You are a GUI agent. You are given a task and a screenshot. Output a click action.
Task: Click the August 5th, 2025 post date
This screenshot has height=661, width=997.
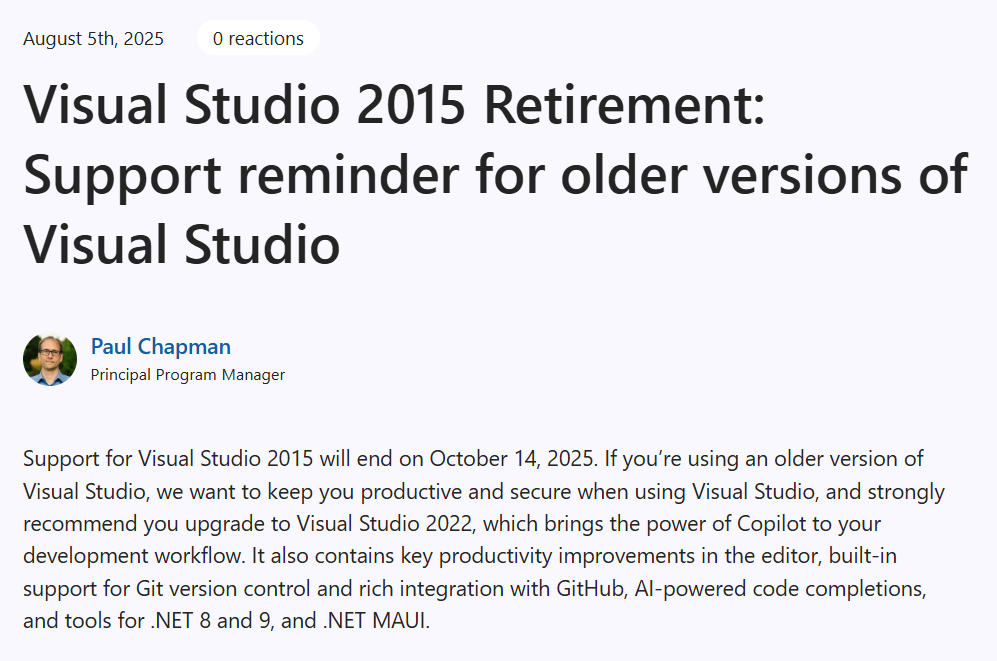coord(93,39)
